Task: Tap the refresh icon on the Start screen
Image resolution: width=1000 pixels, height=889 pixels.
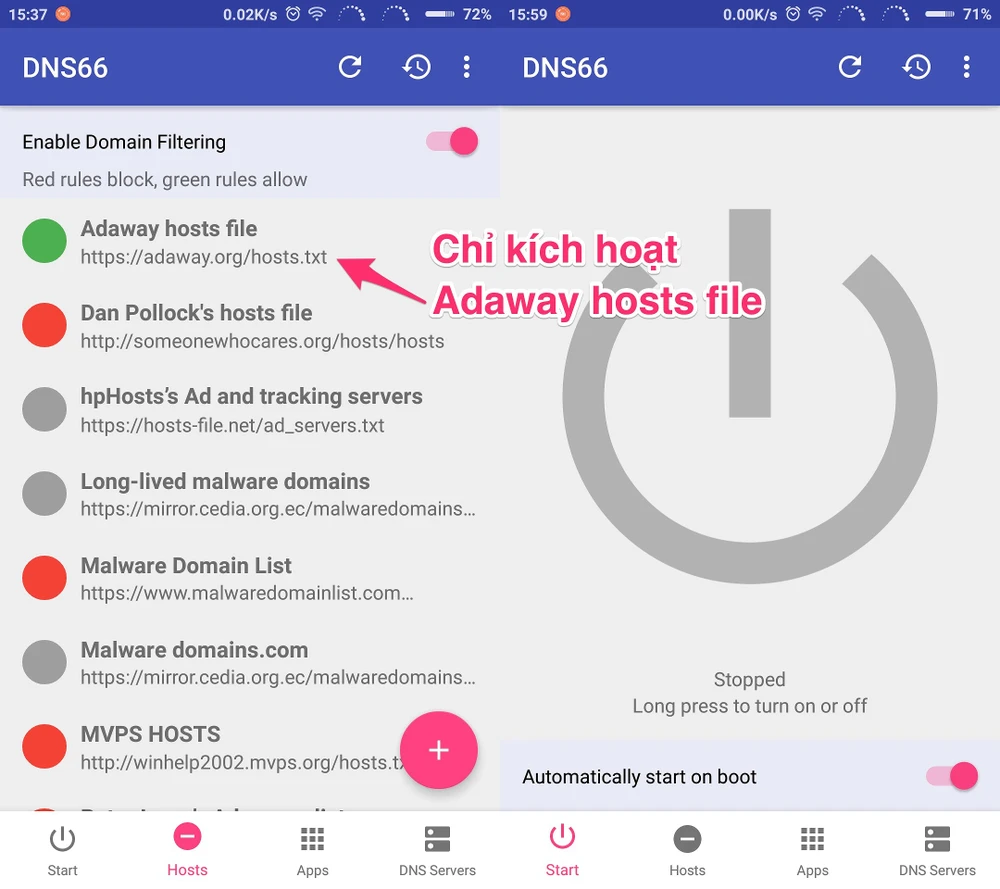Action: click(x=850, y=67)
